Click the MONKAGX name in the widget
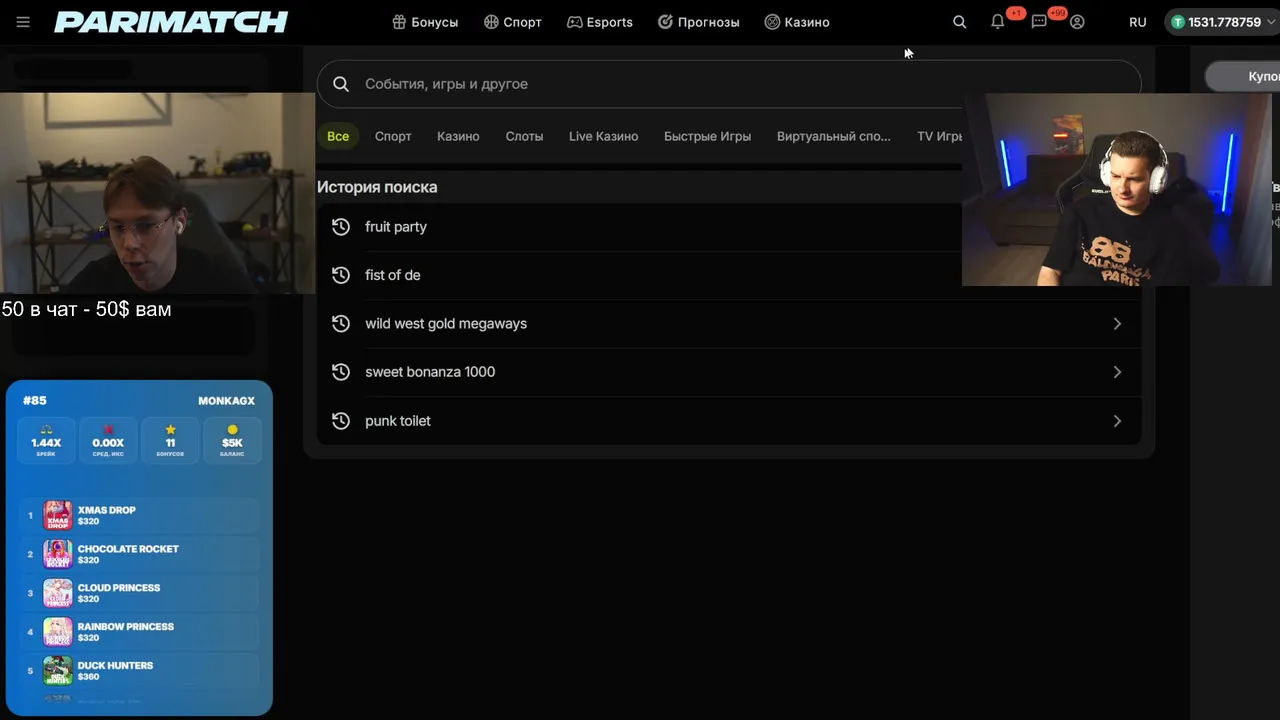This screenshot has width=1280, height=720. coord(227,401)
